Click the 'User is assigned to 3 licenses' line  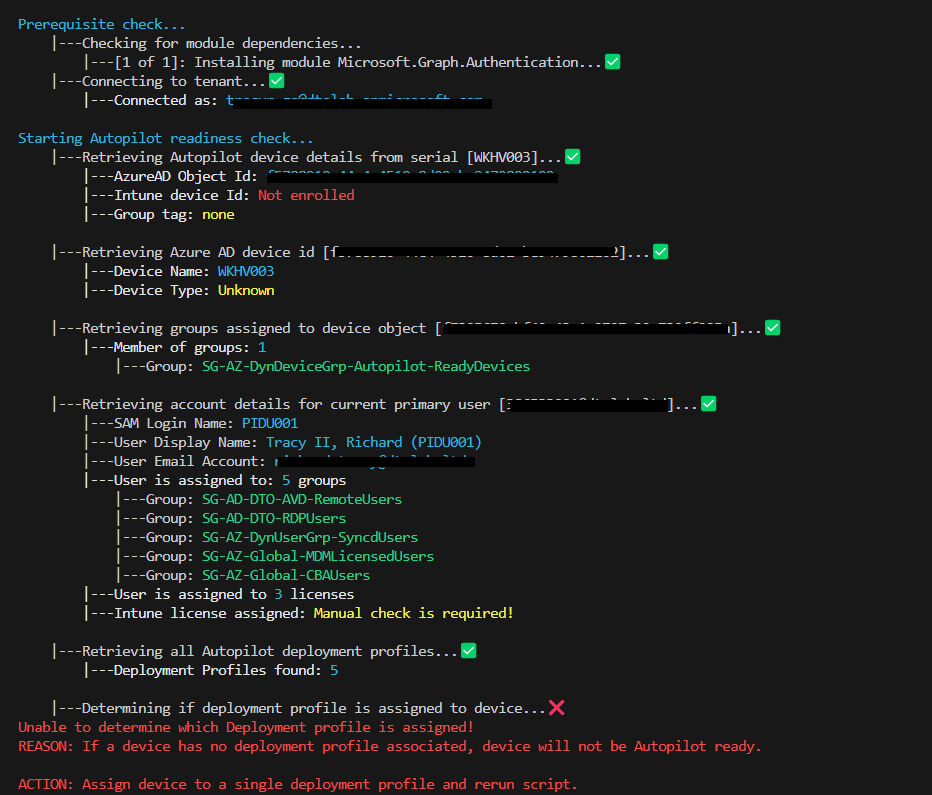tap(219, 595)
